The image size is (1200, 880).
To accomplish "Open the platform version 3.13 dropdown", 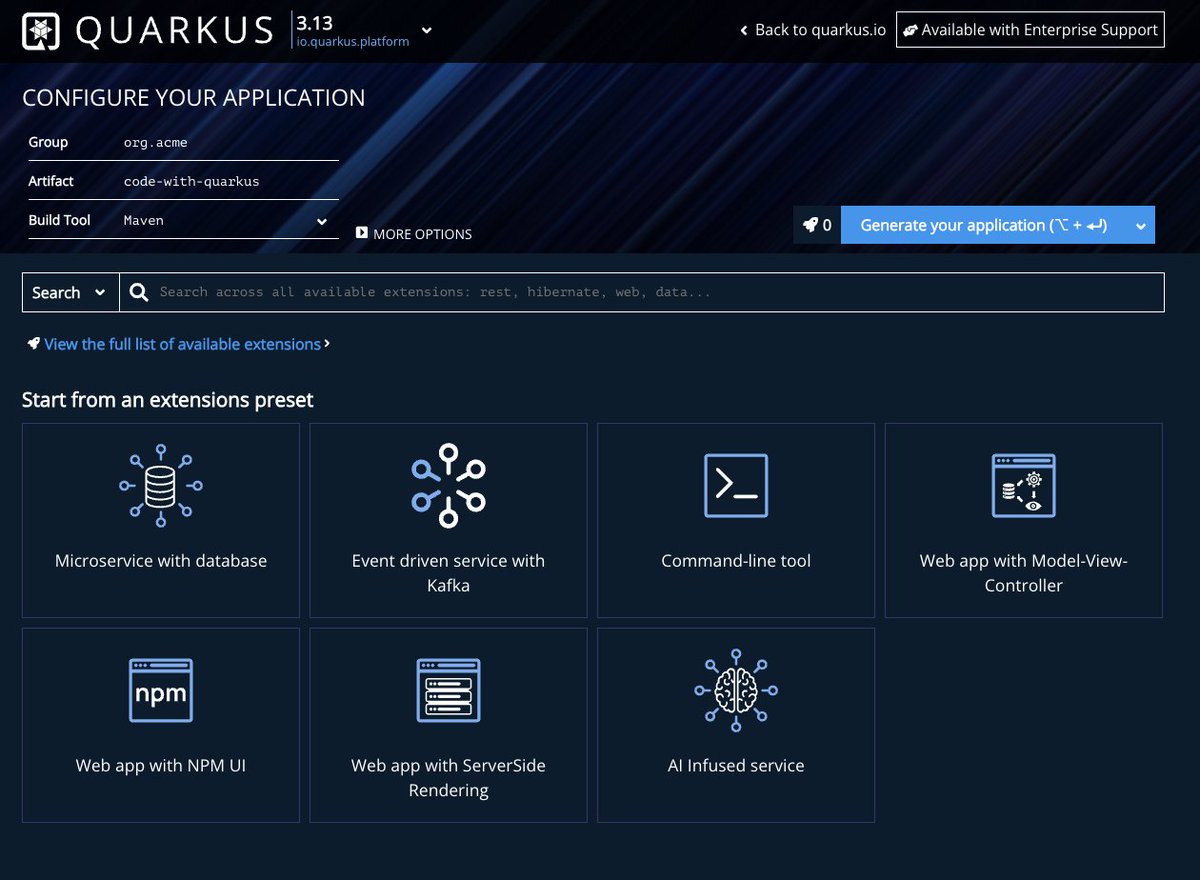I will [427, 30].
